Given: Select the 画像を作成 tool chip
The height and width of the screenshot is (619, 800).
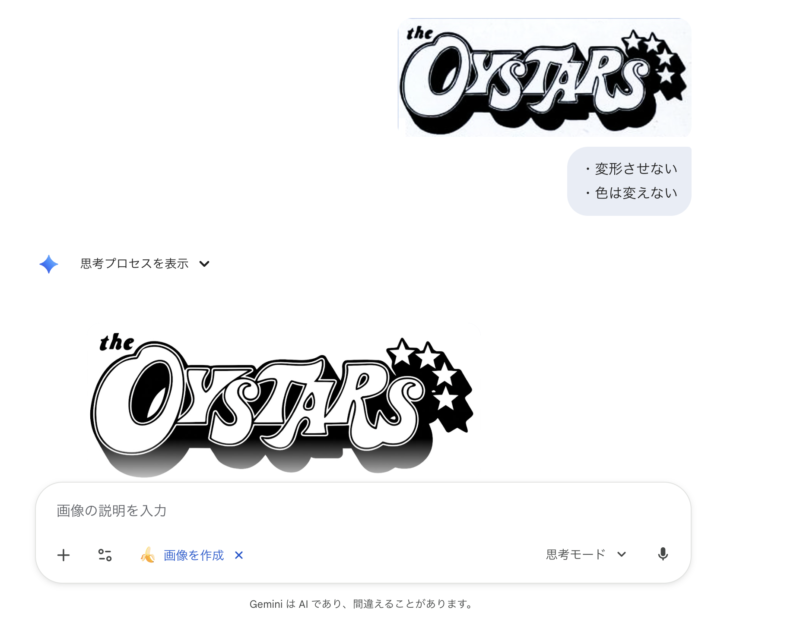Looking at the screenshot, I should coord(193,555).
